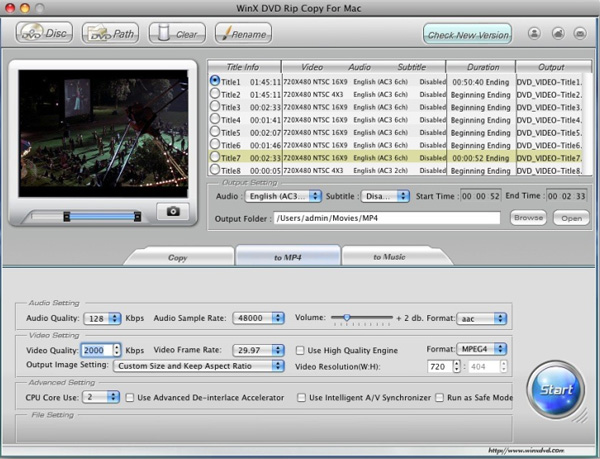Enable Run as Safe Mode checkbox
This screenshot has height=459, width=600.
click(x=440, y=398)
